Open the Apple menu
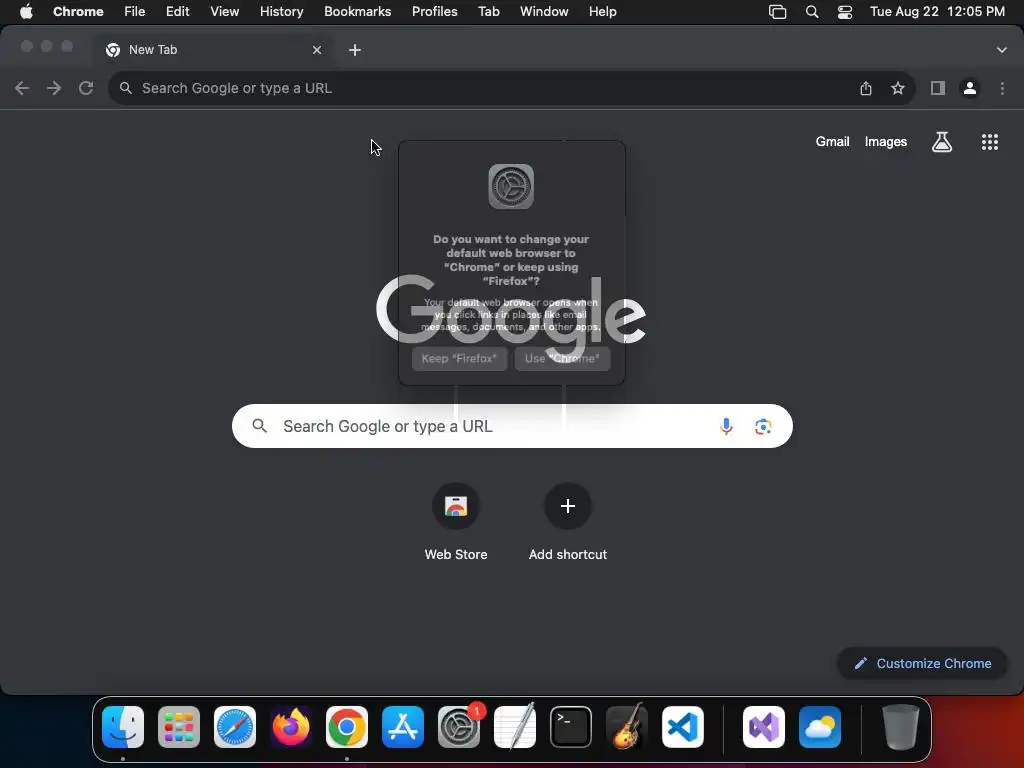1024x768 pixels. tap(26, 12)
